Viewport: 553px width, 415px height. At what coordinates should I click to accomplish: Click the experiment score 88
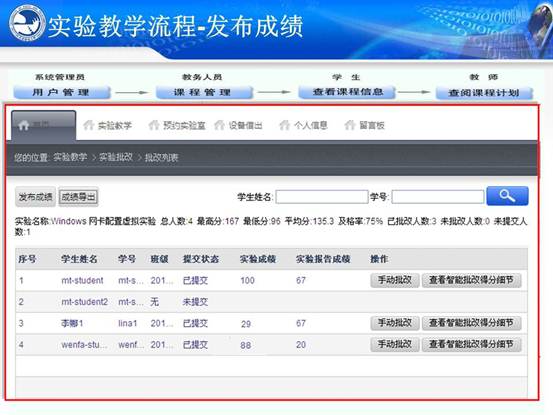(246, 345)
